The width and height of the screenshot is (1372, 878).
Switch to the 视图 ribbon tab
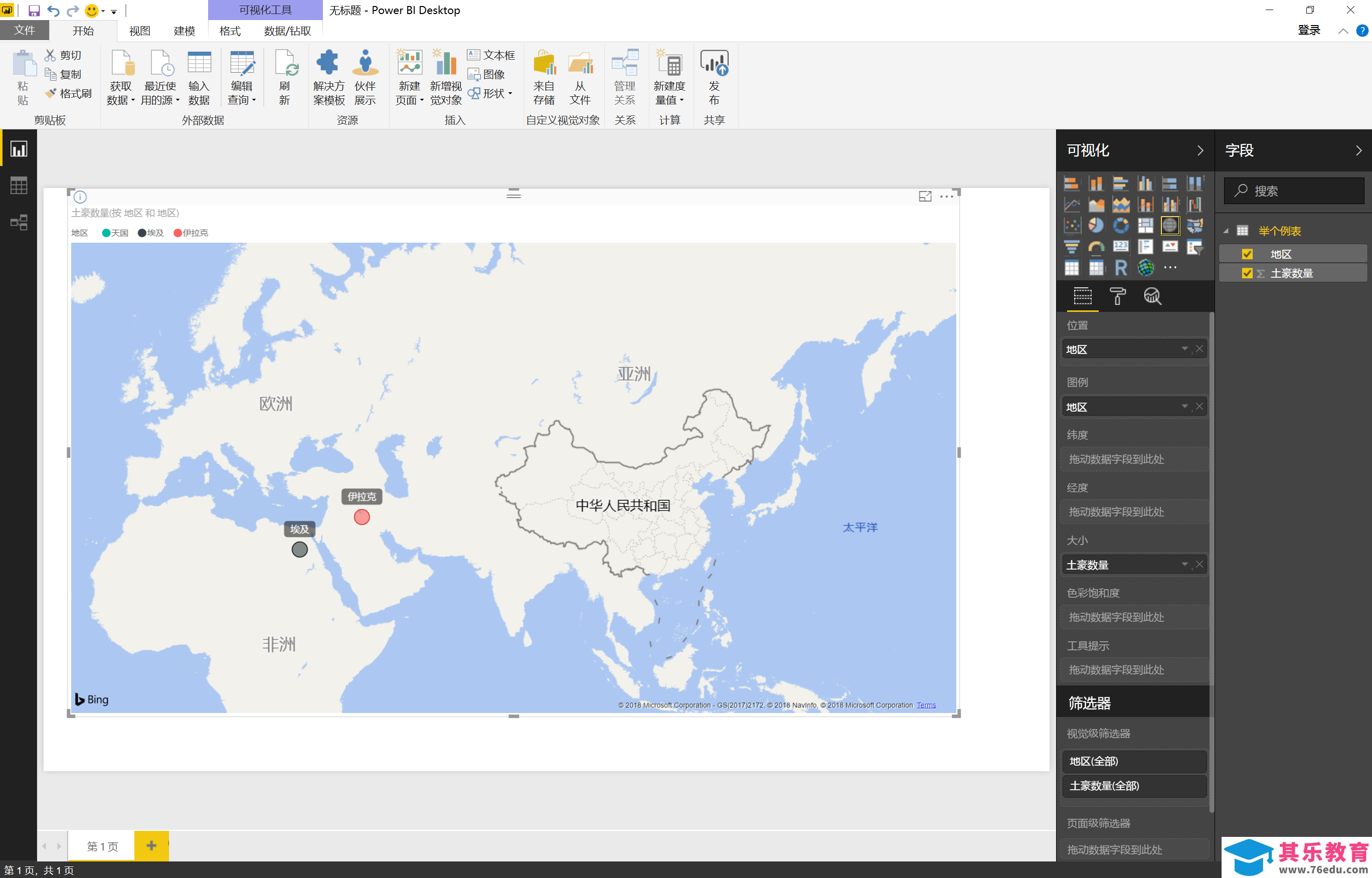coord(139,31)
